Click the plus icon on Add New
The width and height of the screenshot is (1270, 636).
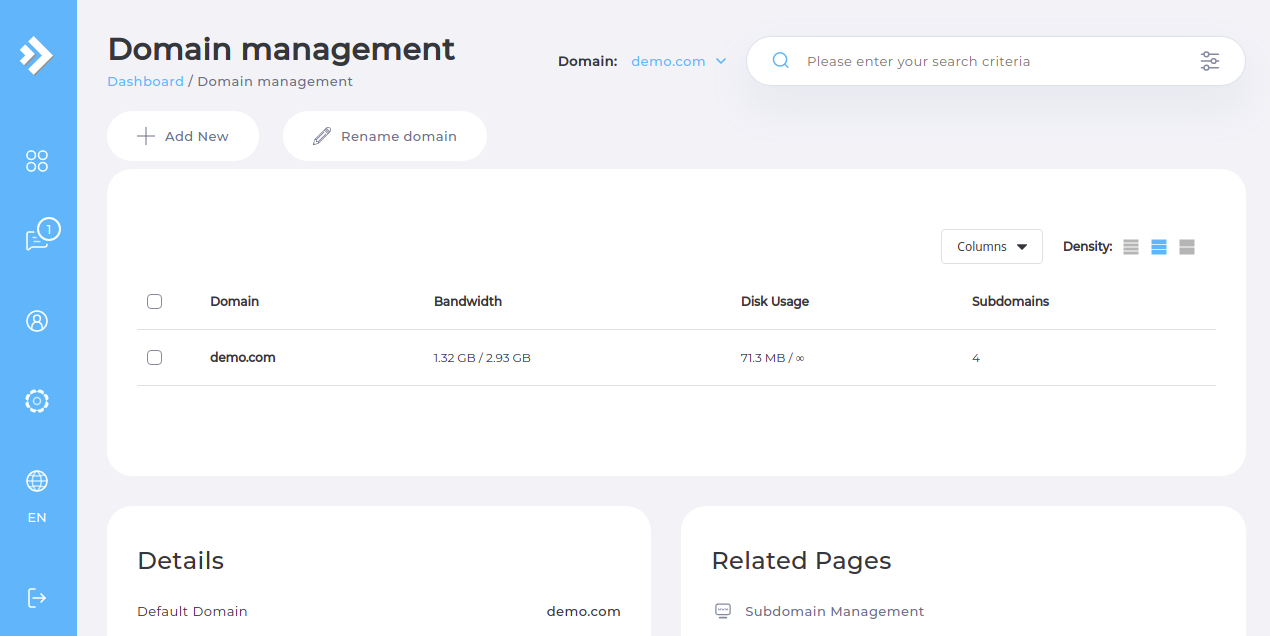pos(146,136)
